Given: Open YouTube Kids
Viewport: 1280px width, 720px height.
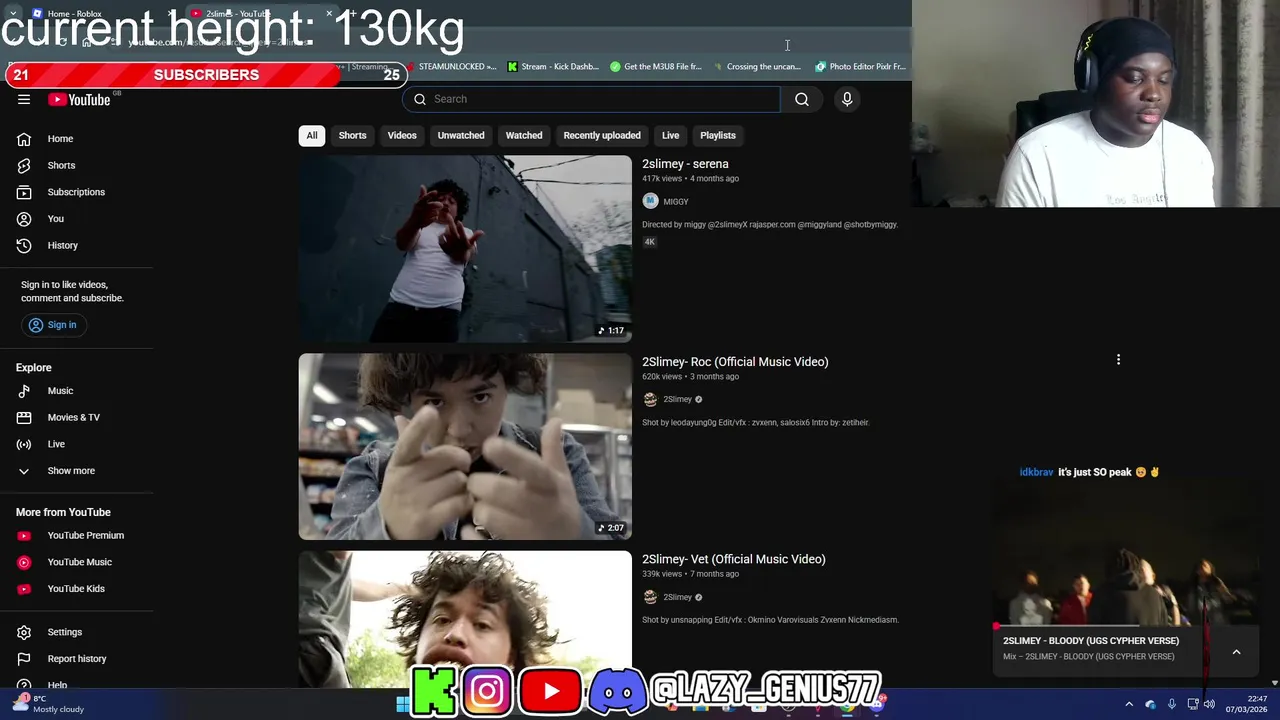Looking at the screenshot, I should [x=76, y=588].
